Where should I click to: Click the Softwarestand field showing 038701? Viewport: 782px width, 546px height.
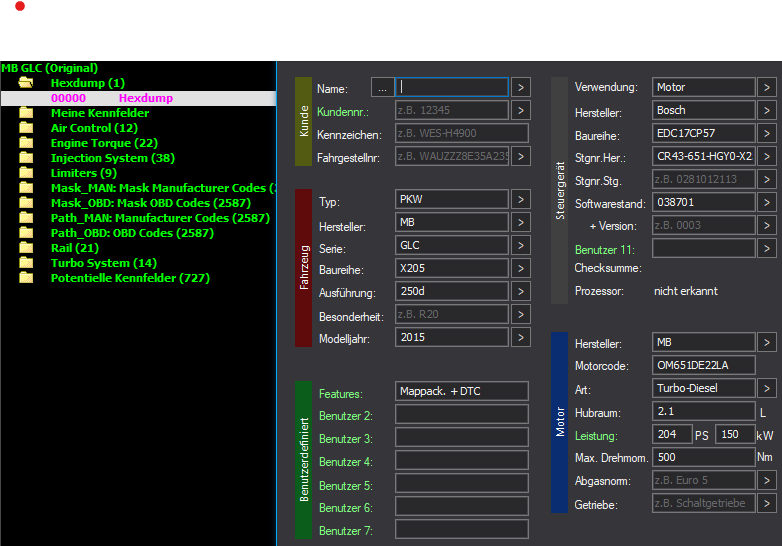704,202
